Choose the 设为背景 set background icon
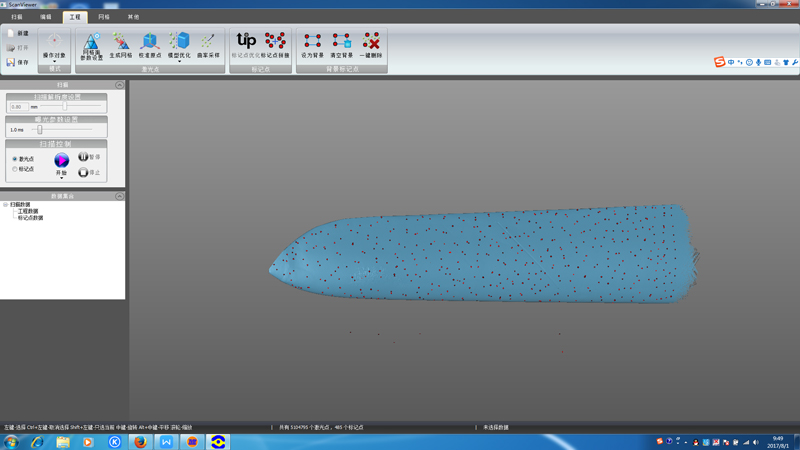This screenshot has width=800, height=450. coord(312,42)
